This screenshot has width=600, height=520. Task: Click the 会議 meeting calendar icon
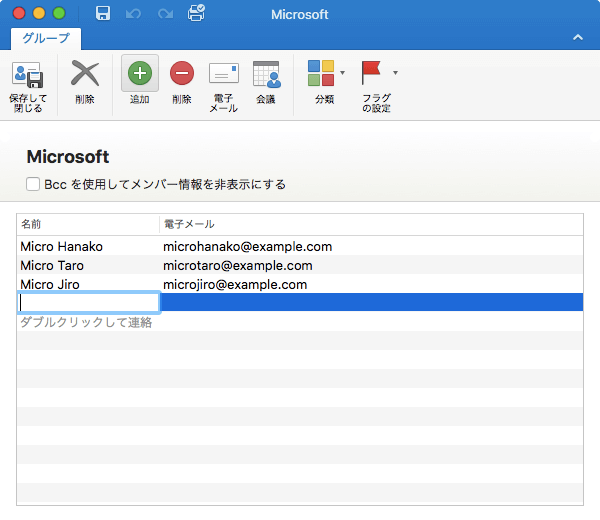pyautogui.click(x=267, y=74)
